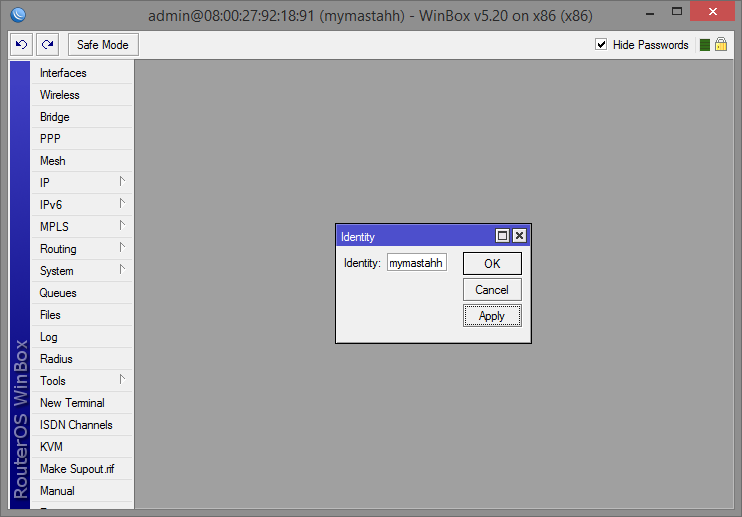Select Make Supout.rif
742x517 pixels.
pyautogui.click(x=82, y=469)
